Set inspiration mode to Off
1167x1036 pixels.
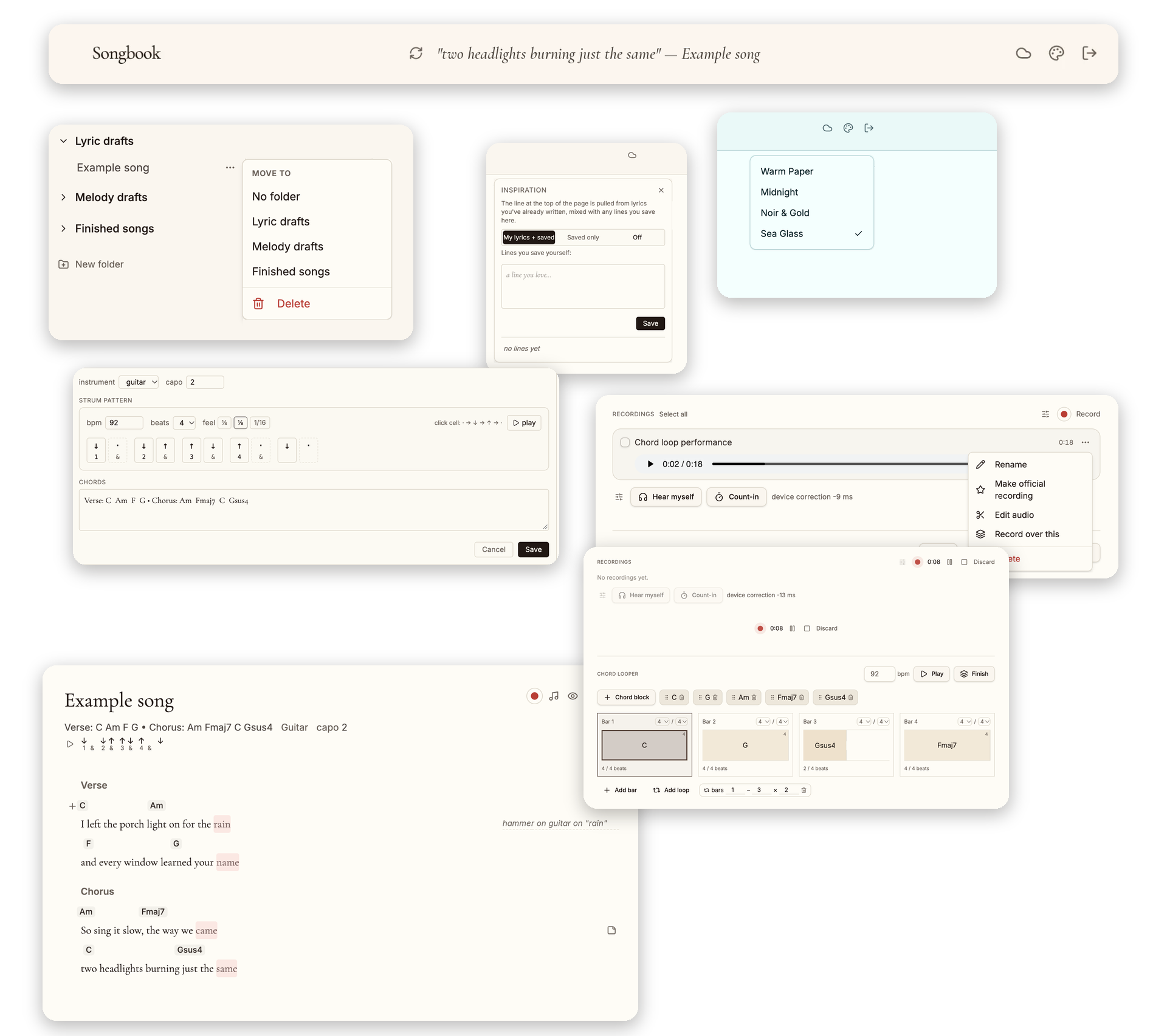(x=637, y=238)
